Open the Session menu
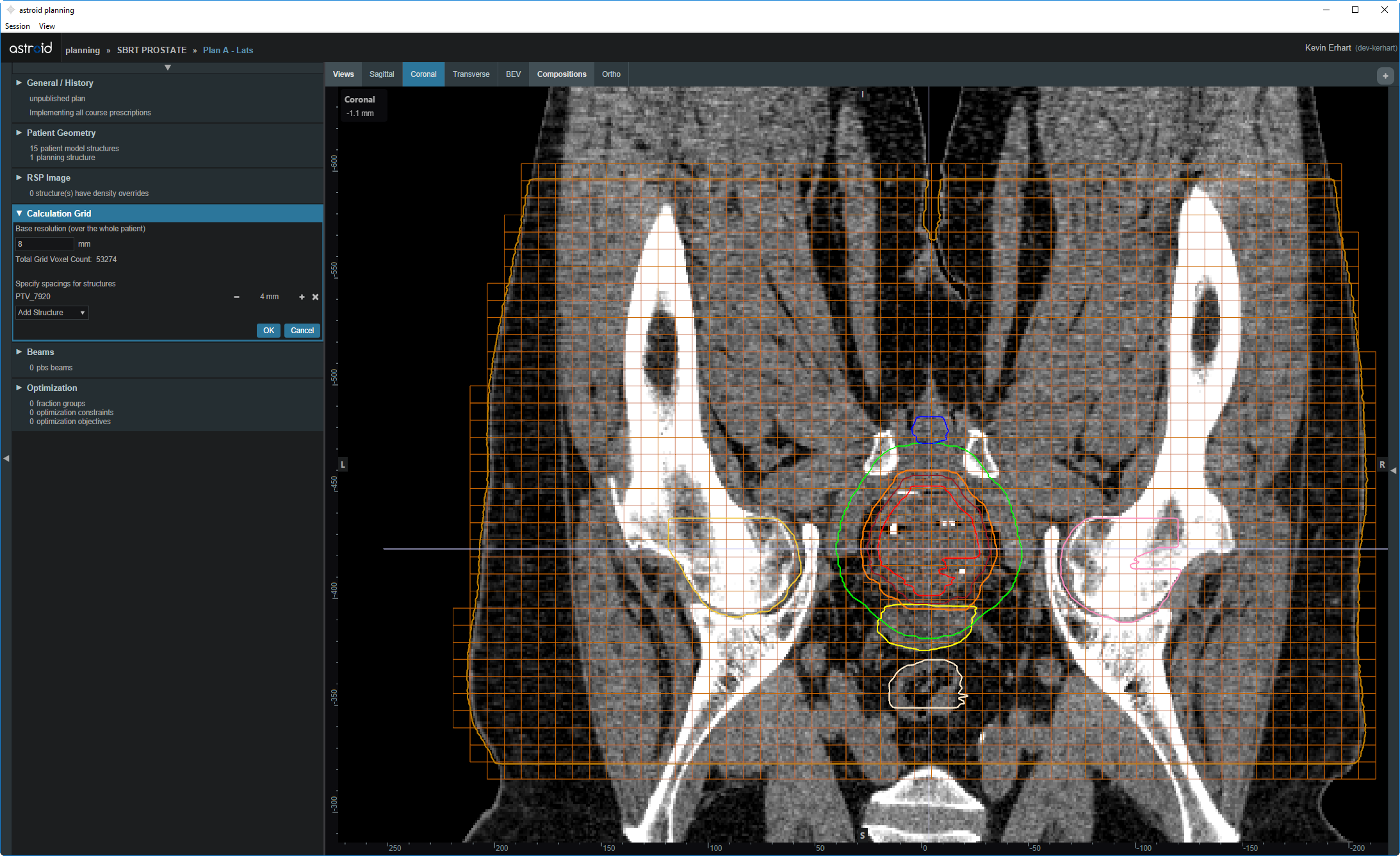 tap(17, 26)
